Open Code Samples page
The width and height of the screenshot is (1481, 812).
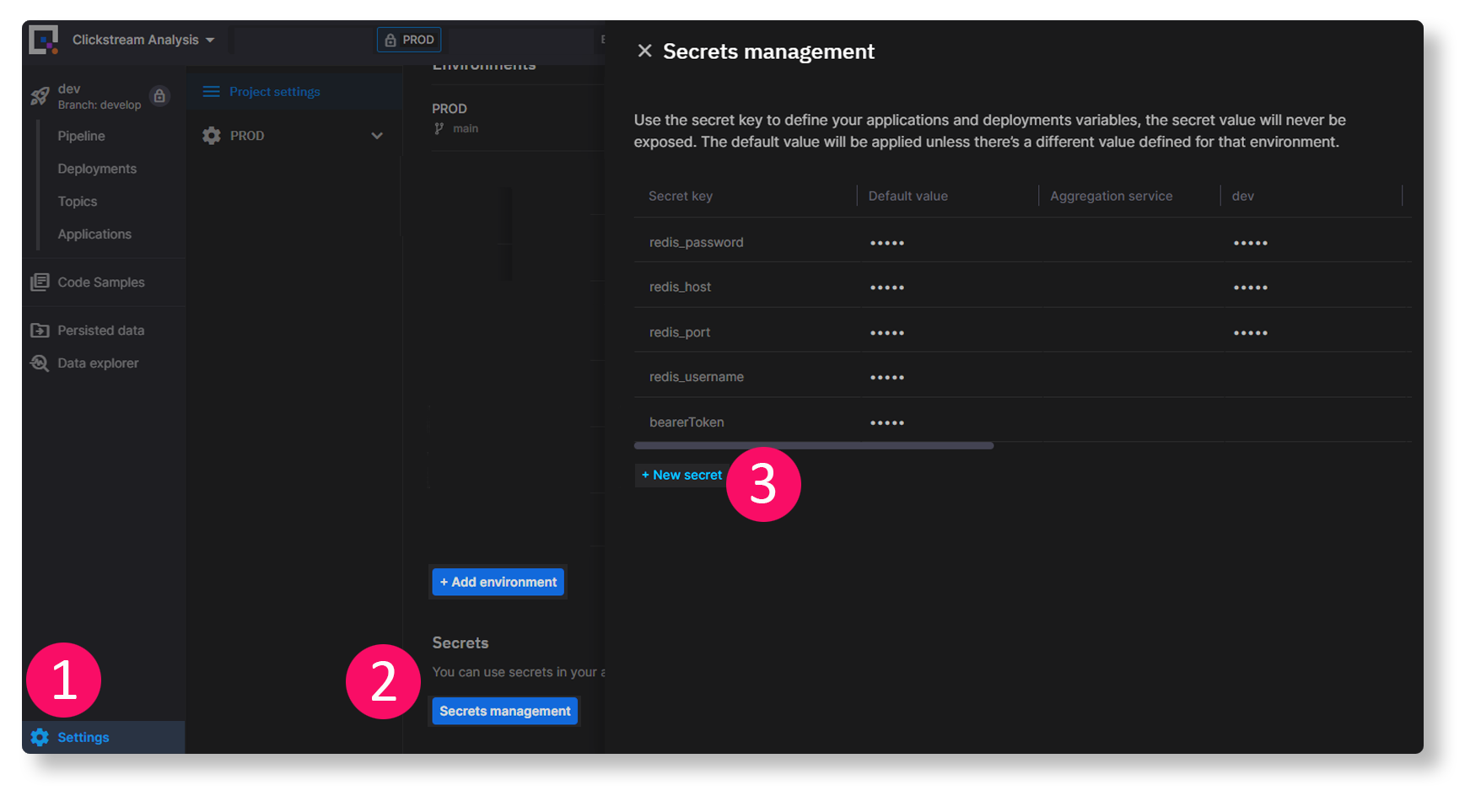[x=101, y=282]
